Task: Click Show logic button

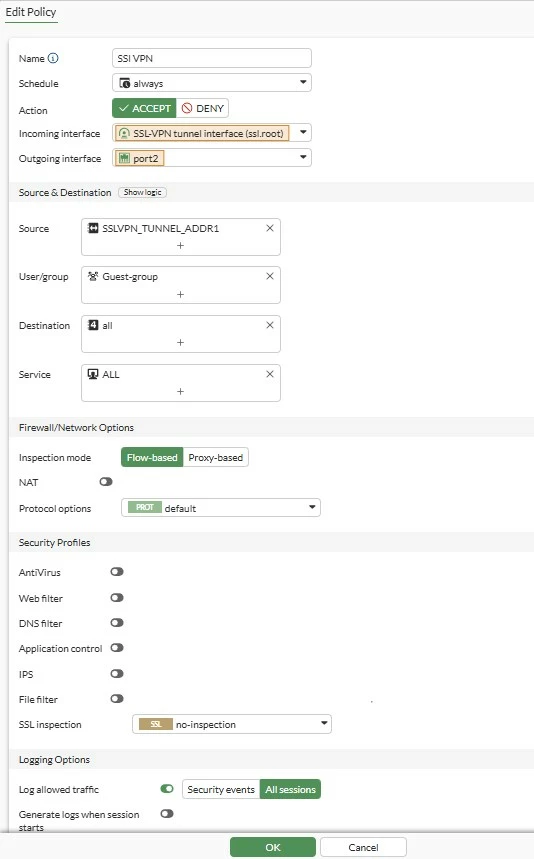Action: pos(142,192)
